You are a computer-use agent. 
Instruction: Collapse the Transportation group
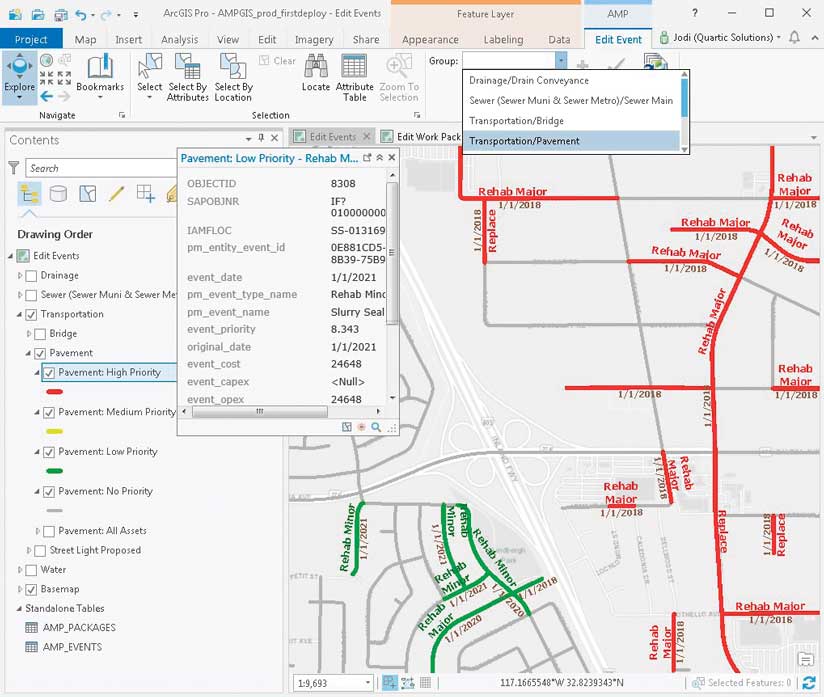19,314
